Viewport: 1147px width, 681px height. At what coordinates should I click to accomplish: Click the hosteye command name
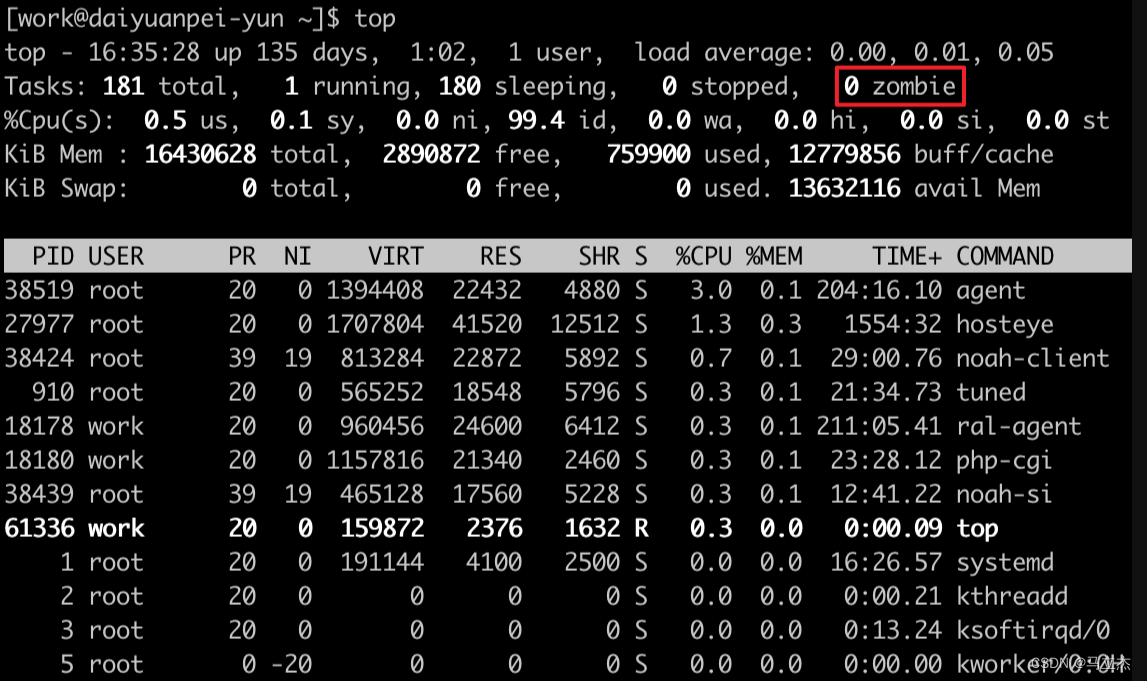tap(1005, 324)
